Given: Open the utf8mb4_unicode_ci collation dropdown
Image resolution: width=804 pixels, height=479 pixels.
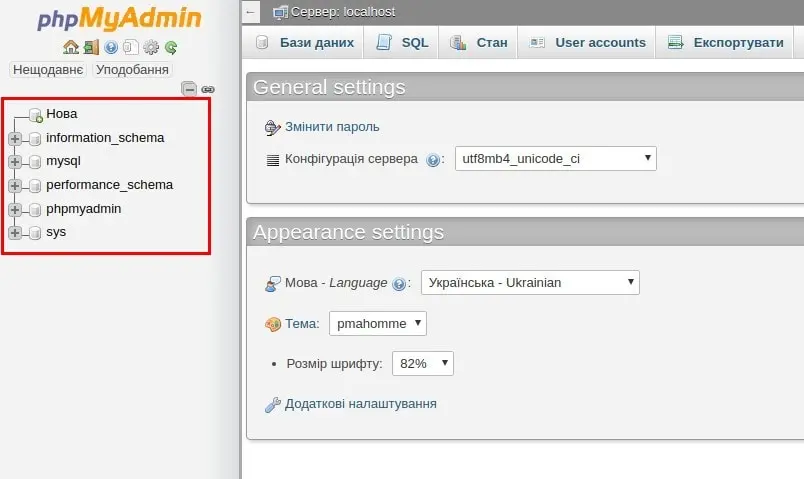Looking at the screenshot, I should coord(555,159).
